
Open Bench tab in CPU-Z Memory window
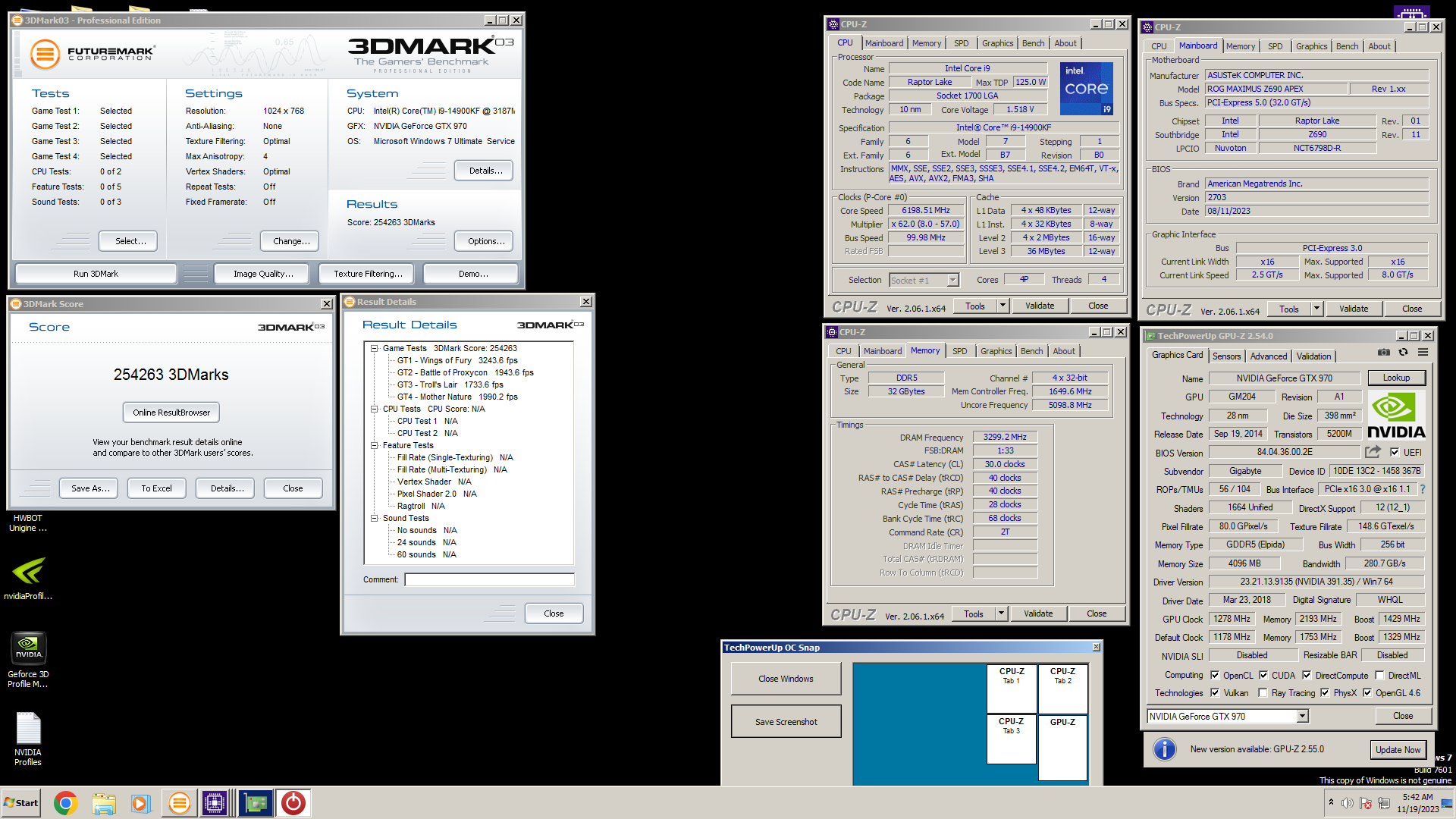1031,351
